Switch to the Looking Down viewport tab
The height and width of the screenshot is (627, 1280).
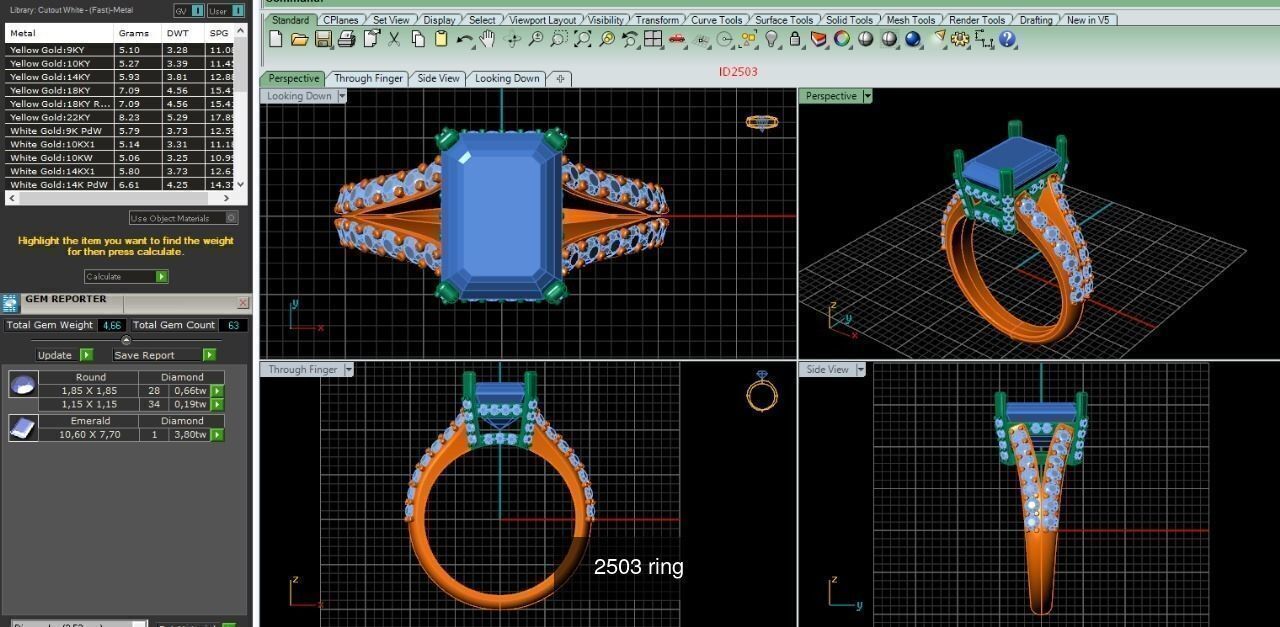pos(507,78)
